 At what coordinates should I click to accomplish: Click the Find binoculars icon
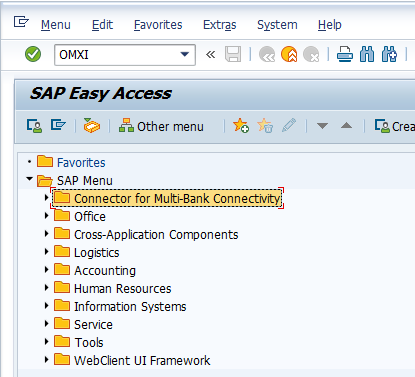367,54
